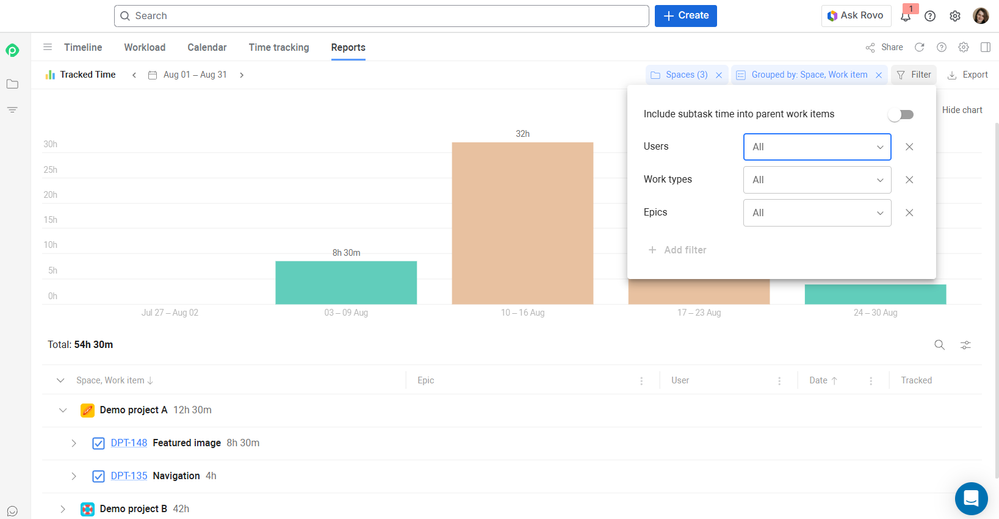Open the help icon in the tab bar
The image size is (999, 519).
(x=942, y=47)
